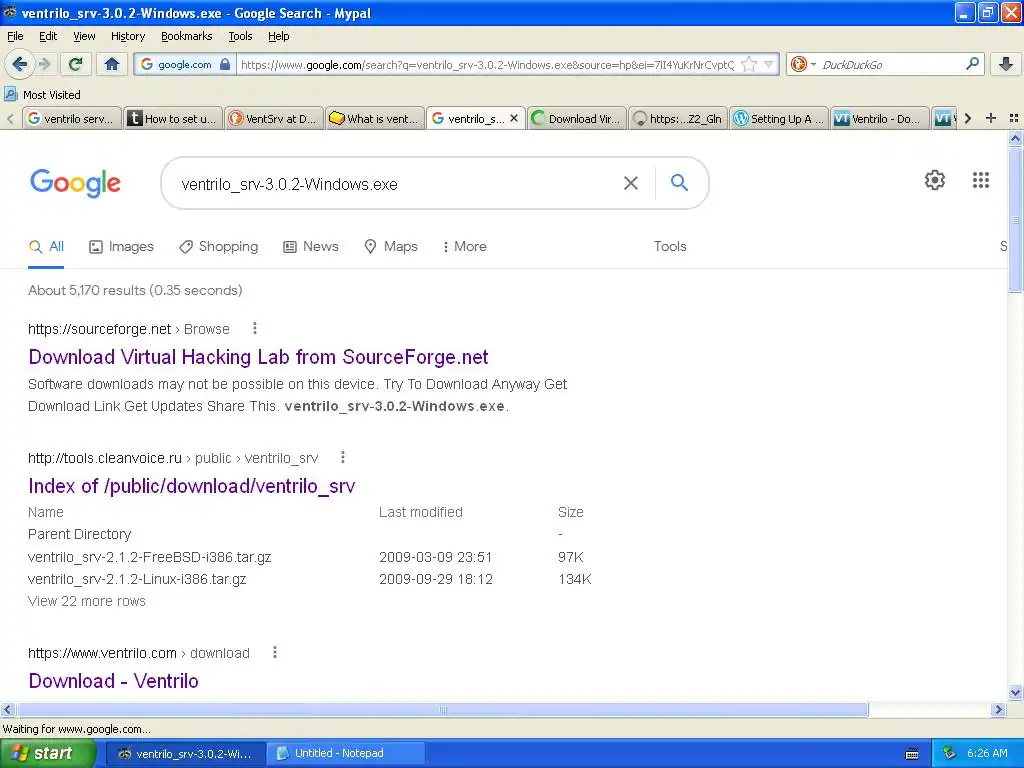This screenshot has width=1024, height=768.
Task: Expand 'View 22 more rows'
Action: pos(87,601)
